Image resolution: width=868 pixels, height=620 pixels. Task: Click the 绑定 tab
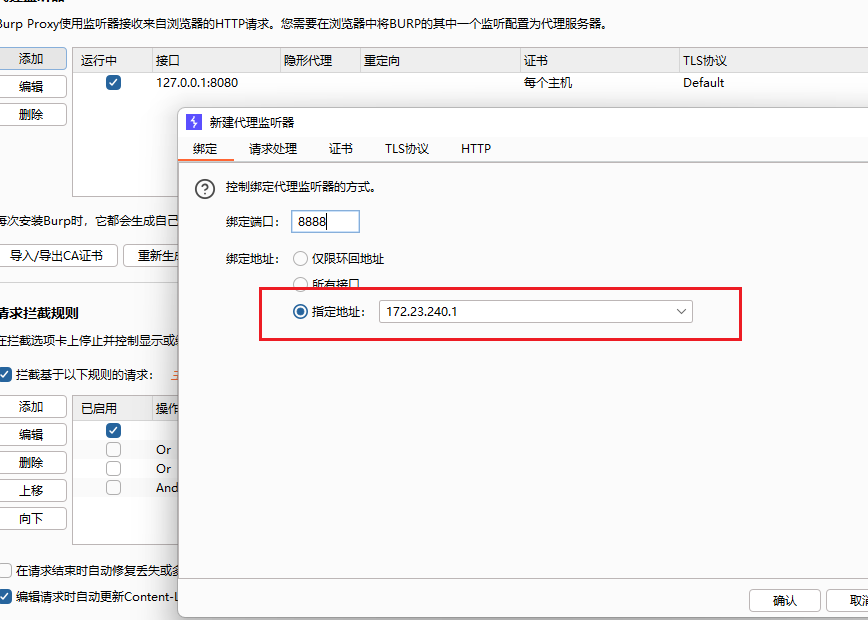205,148
